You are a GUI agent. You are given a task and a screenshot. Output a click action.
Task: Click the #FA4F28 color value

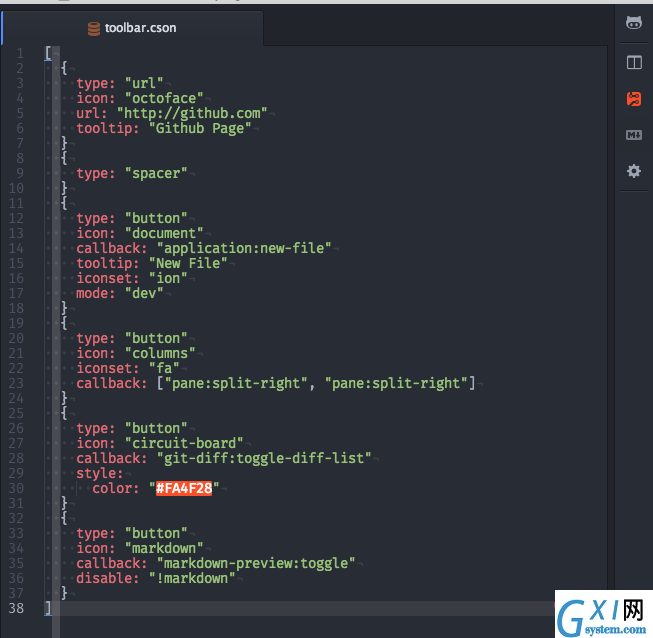click(184, 488)
